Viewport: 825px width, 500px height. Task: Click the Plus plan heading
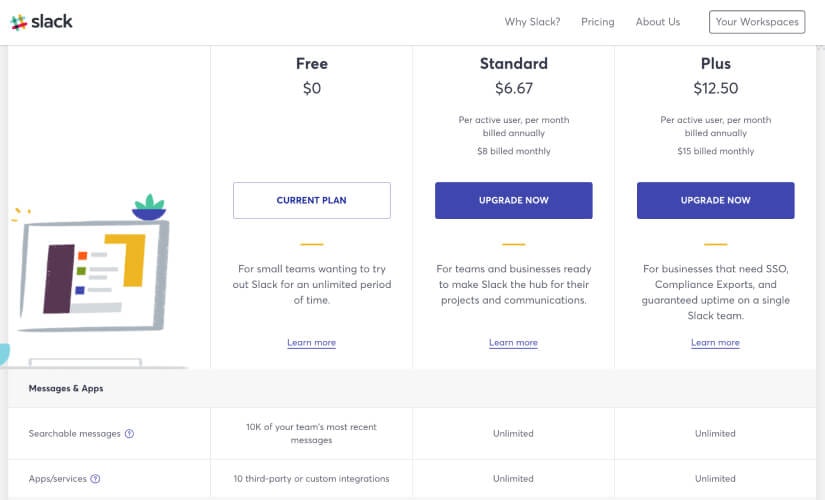pos(716,64)
